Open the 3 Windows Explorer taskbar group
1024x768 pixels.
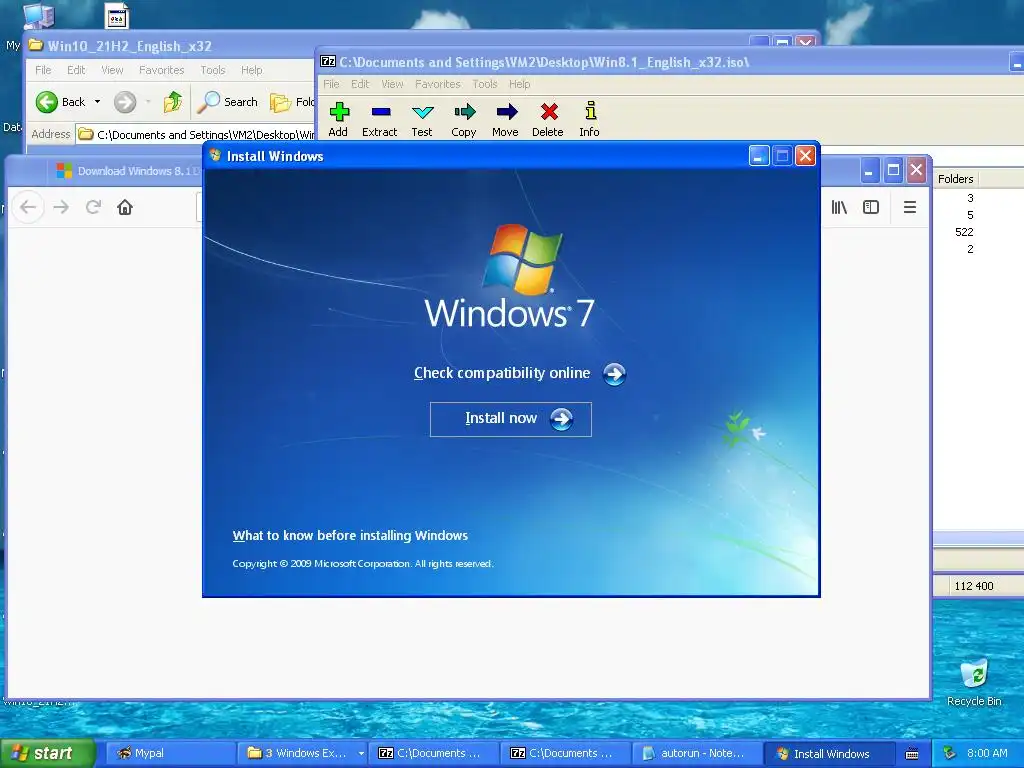pos(302,754)
